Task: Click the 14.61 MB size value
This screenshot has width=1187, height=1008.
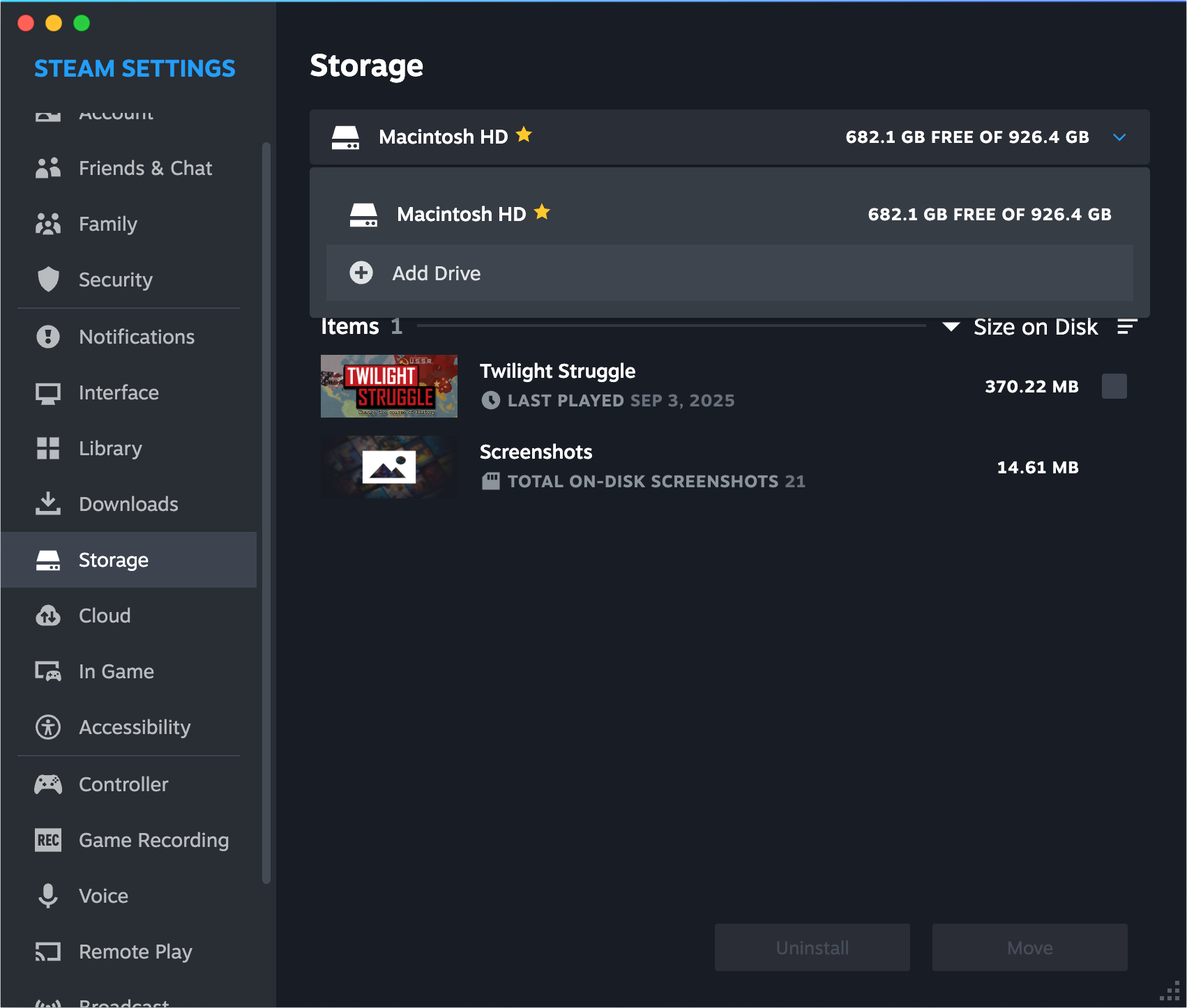Action: point(1038,467)
